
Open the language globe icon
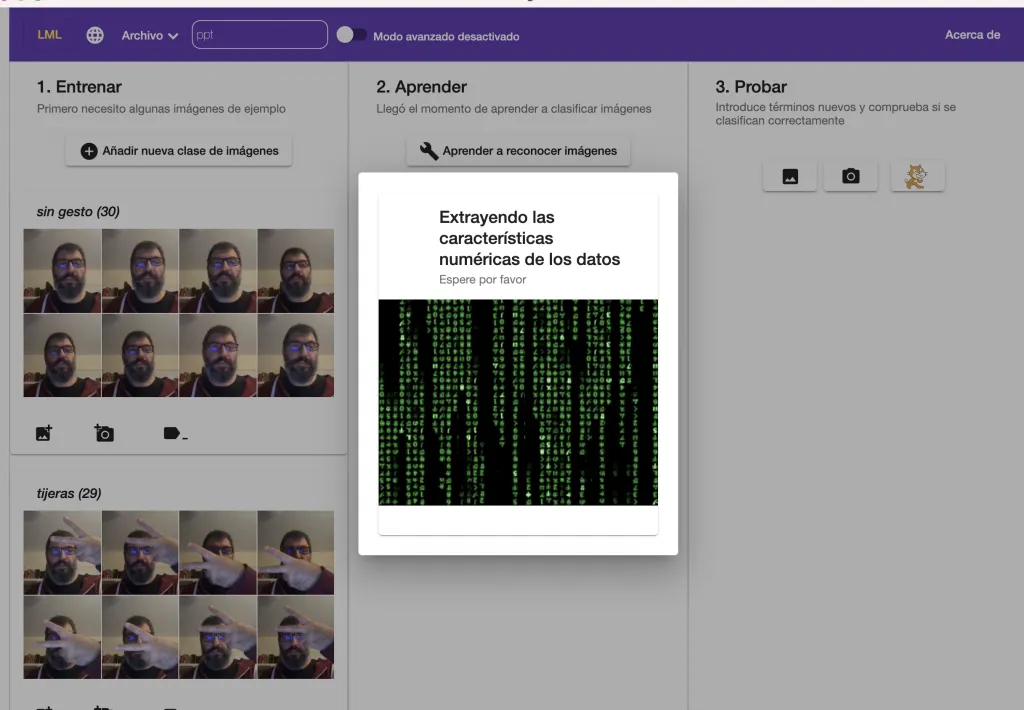pos(95,35)
